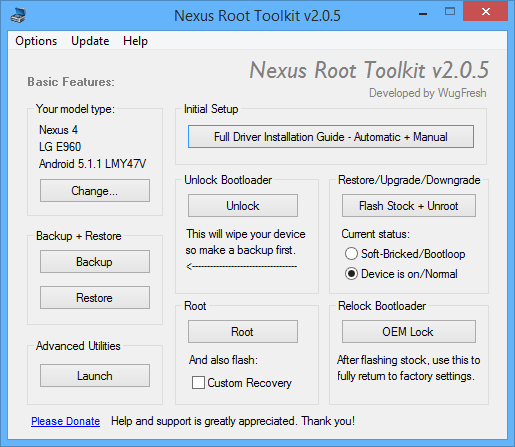Click 'This will wipe your device' text
The width and height of the screenshot is (515, 447).
[246, 234]
